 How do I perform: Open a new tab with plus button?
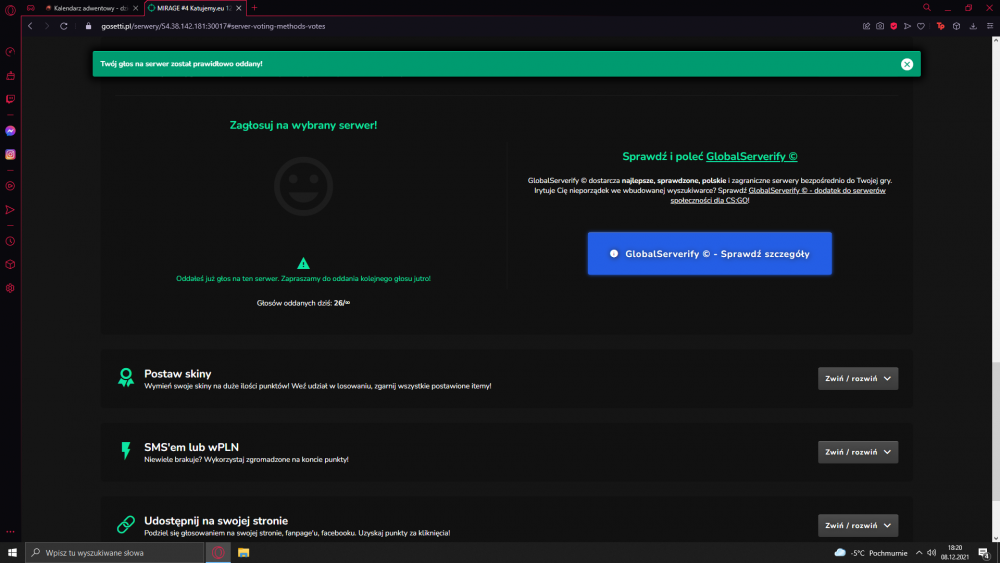pos(254,8)
